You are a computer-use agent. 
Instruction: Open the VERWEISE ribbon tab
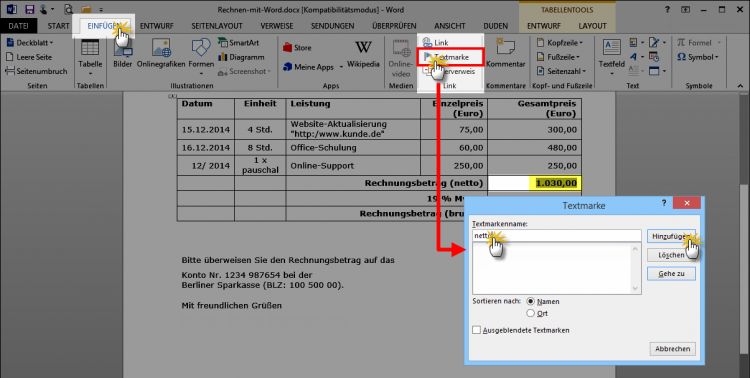click(276, 26)
